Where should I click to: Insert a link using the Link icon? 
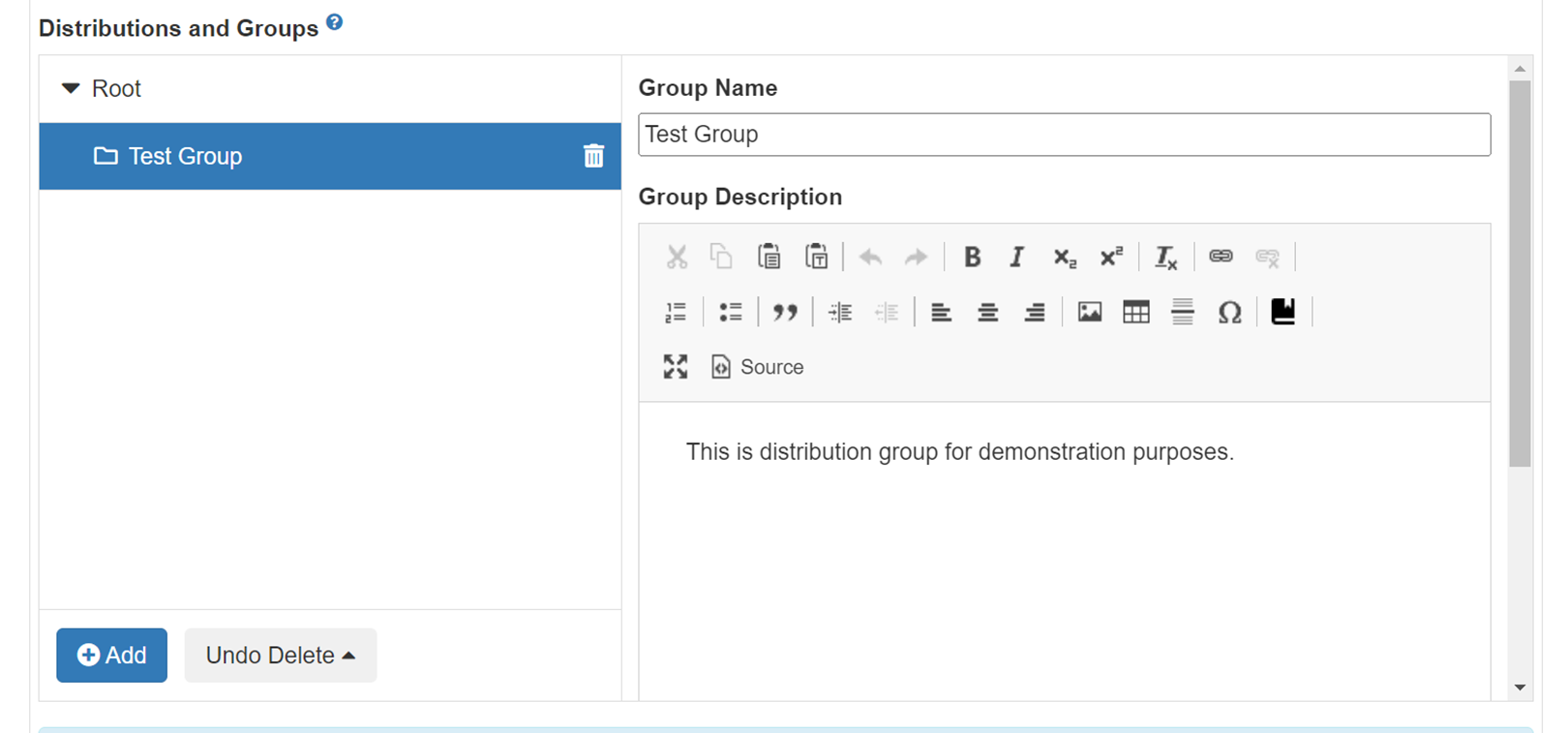1221,257
